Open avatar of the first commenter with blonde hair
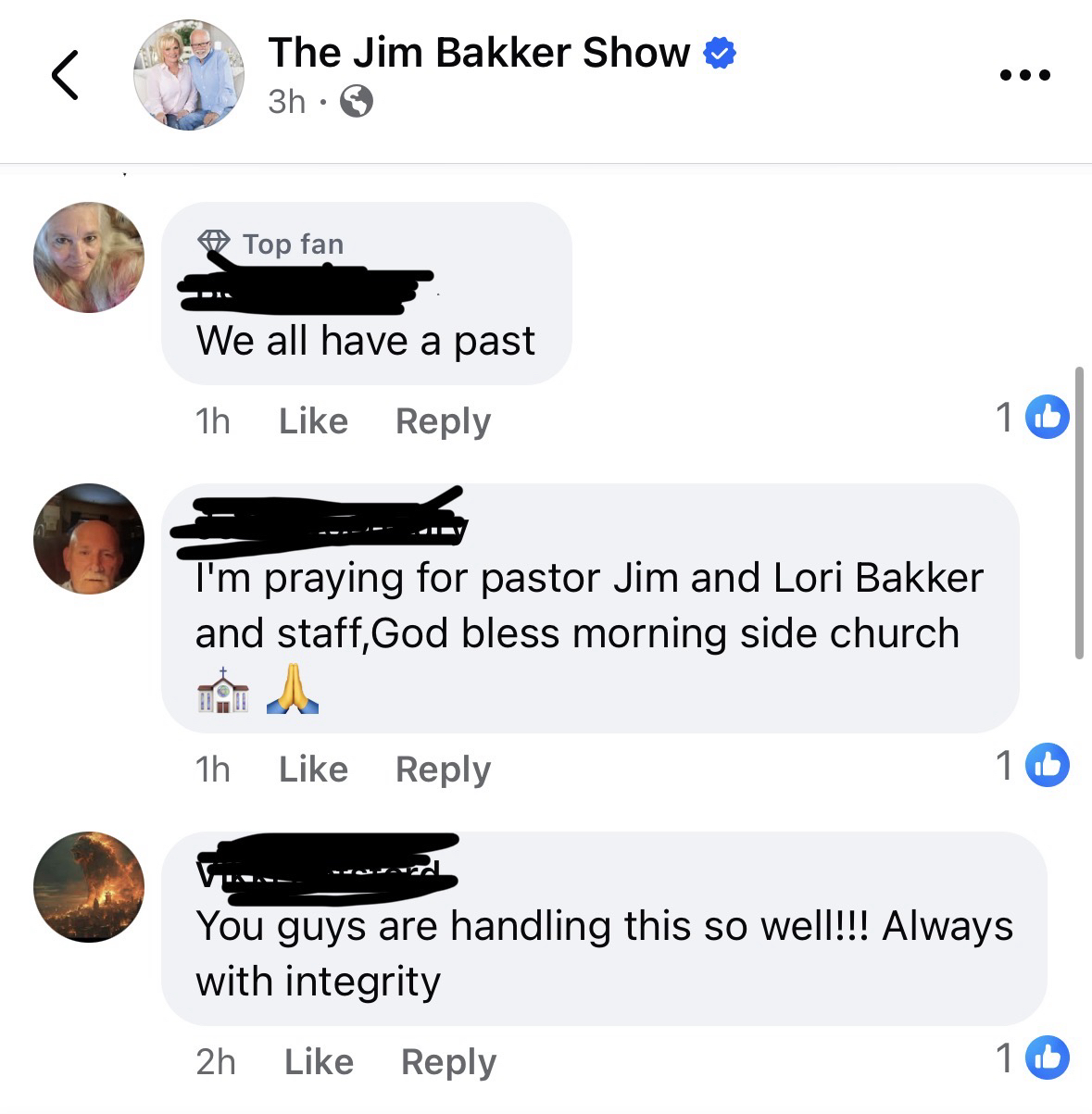This screenshot has height=1114, width=1092. (89, 257)
